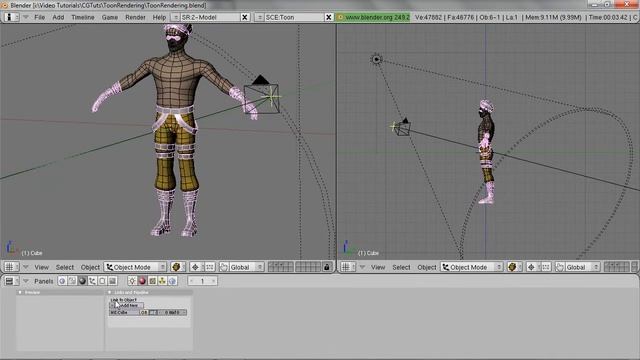Screen dimensions: 640x360
Task: Open right viewport Object menu
Action: click(427, 267)
